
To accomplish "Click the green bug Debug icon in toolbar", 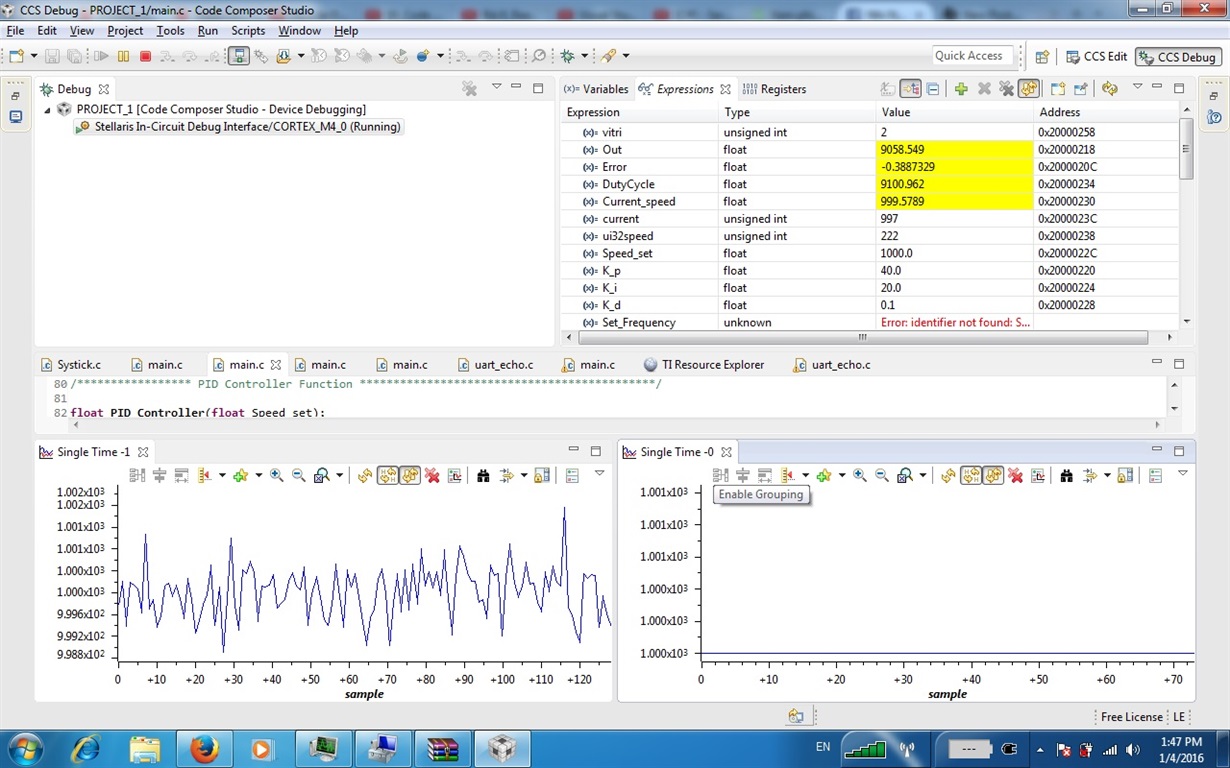I will click(566, 57).
